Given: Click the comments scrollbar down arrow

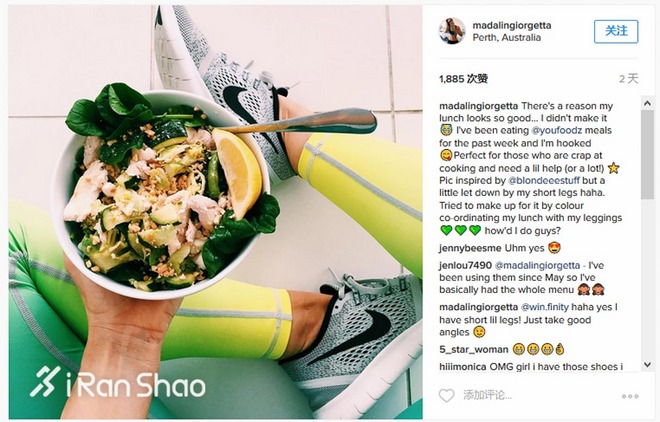Looking at the screenshot, I should 647,365.
